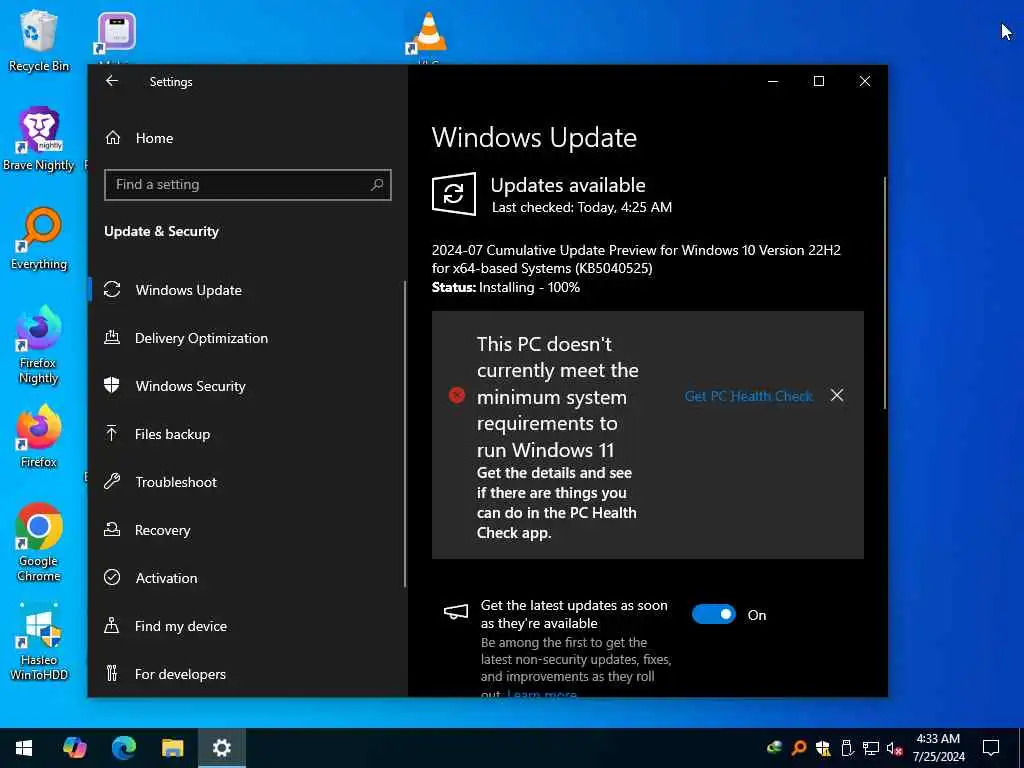
Task: Select the Firefox desktop shortcut
Action: [x=39, y=436]
